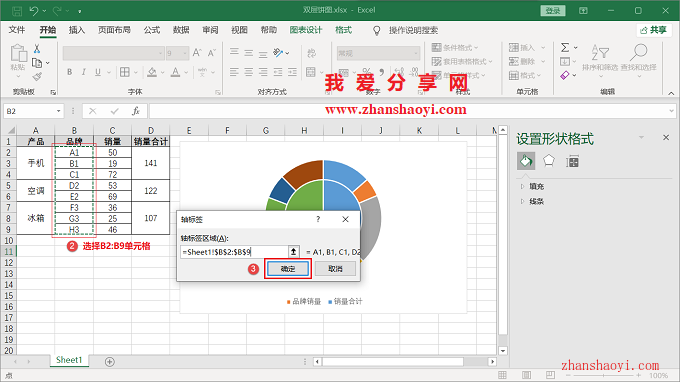Add a new sheet with plus icon

pos(110,362)
